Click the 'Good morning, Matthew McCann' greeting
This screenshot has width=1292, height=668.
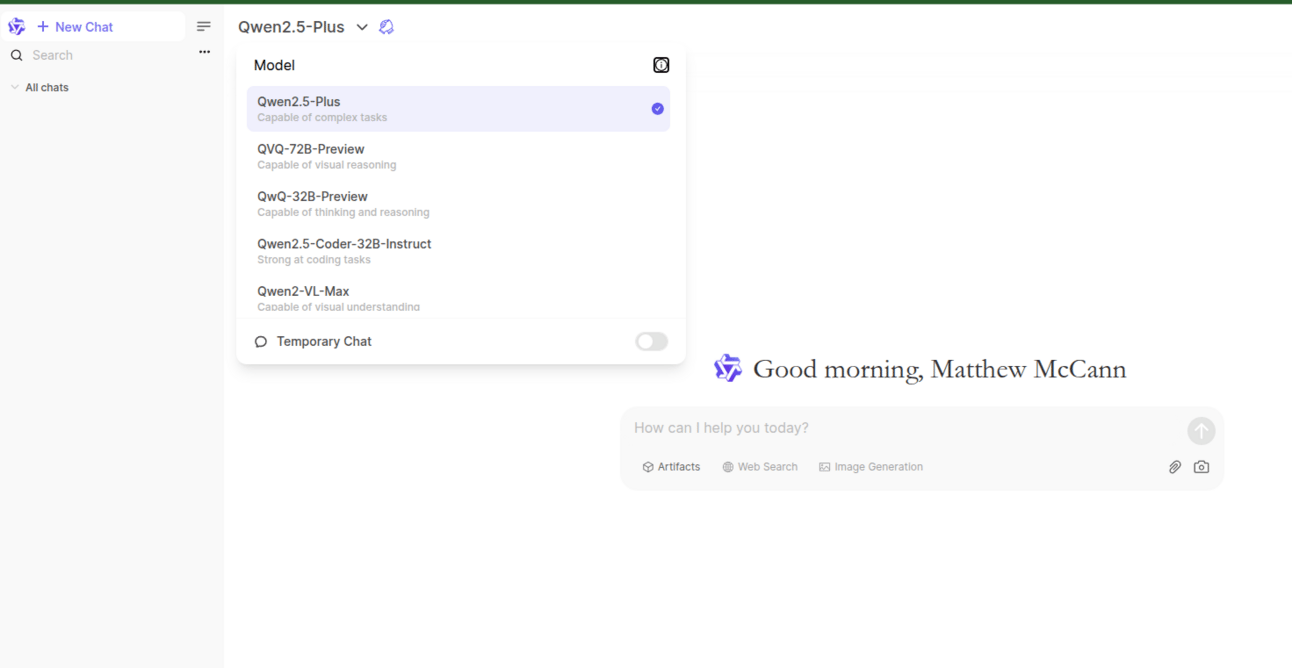pos(939,370)
